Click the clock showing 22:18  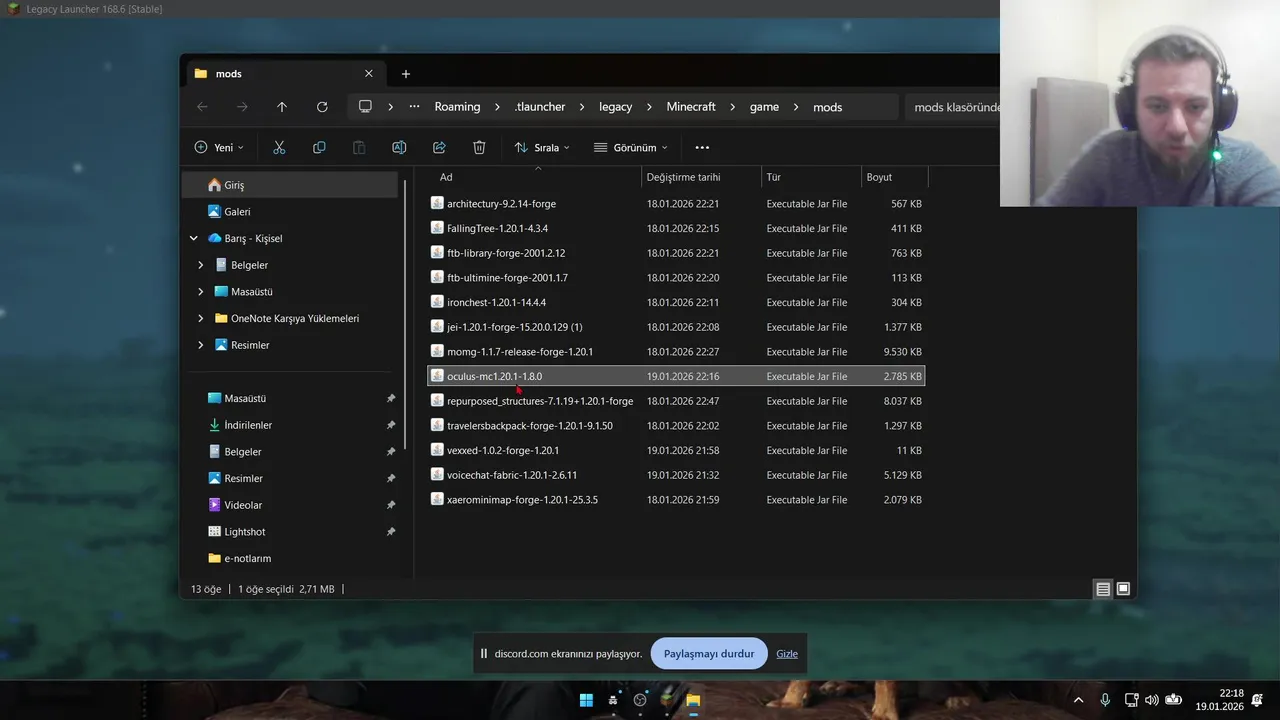click(1232, 693)
